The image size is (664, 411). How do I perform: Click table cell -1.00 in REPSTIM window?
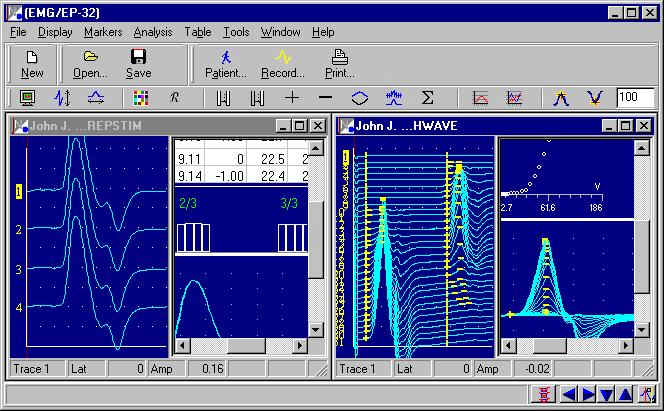point(226,176)
